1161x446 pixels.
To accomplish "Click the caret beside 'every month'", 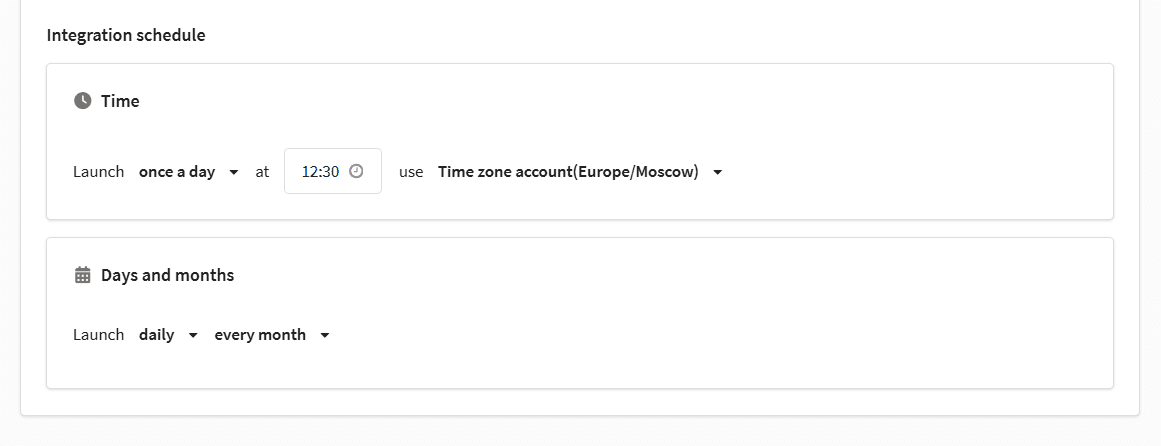I will click(324, 335).
